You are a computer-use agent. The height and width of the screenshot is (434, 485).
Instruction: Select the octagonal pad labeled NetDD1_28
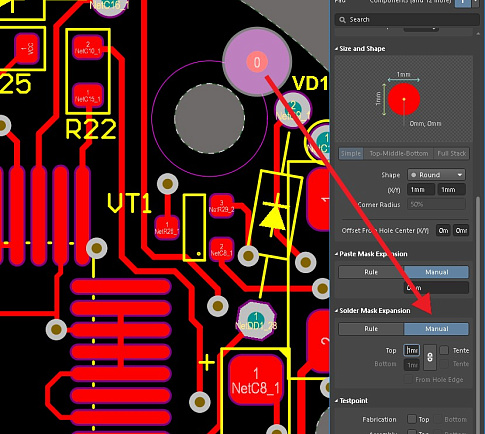pyautogui.click(x=256, y=320)
